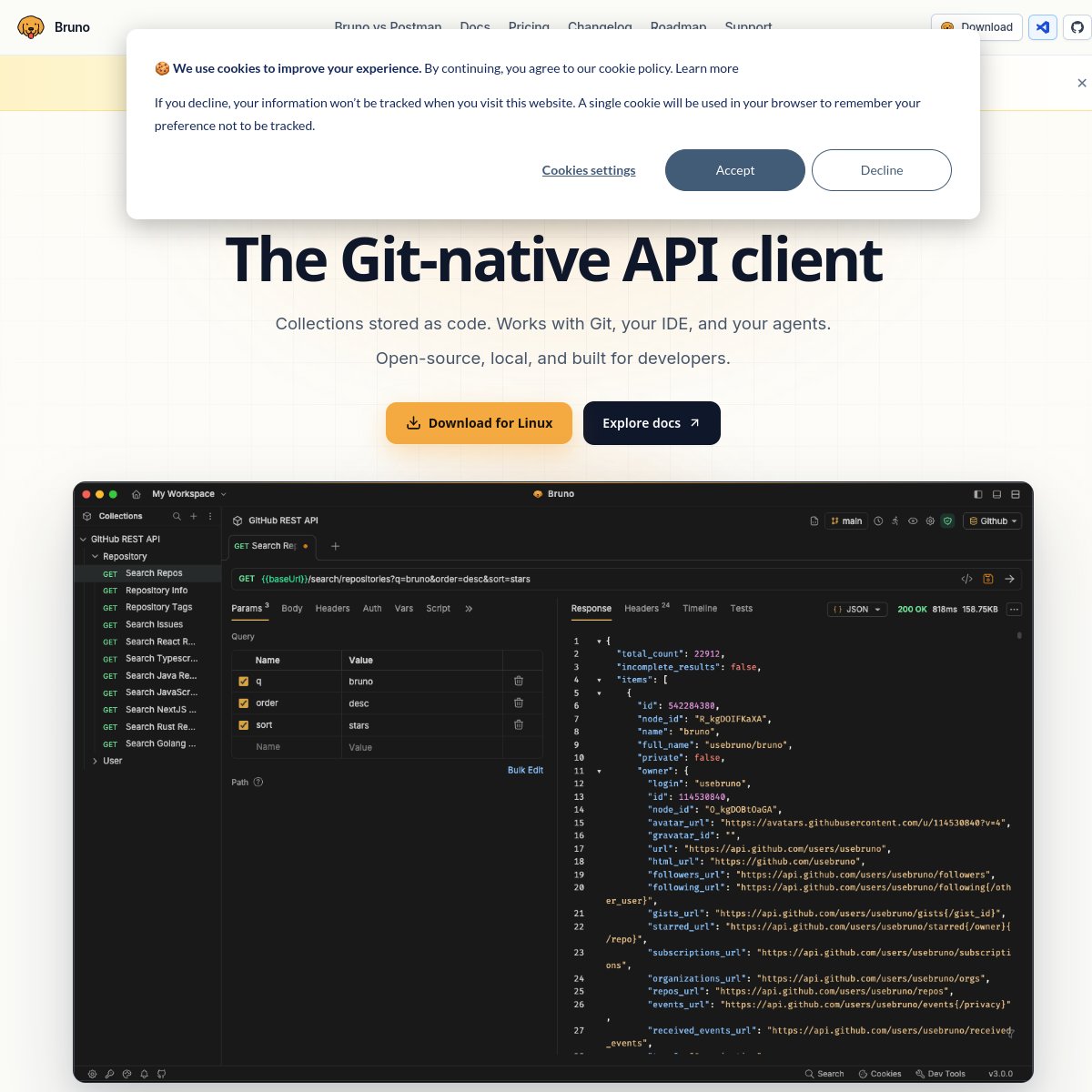Click Explore docs button
This screenshot has height=1092, width=1092.
tap(652, 423)
